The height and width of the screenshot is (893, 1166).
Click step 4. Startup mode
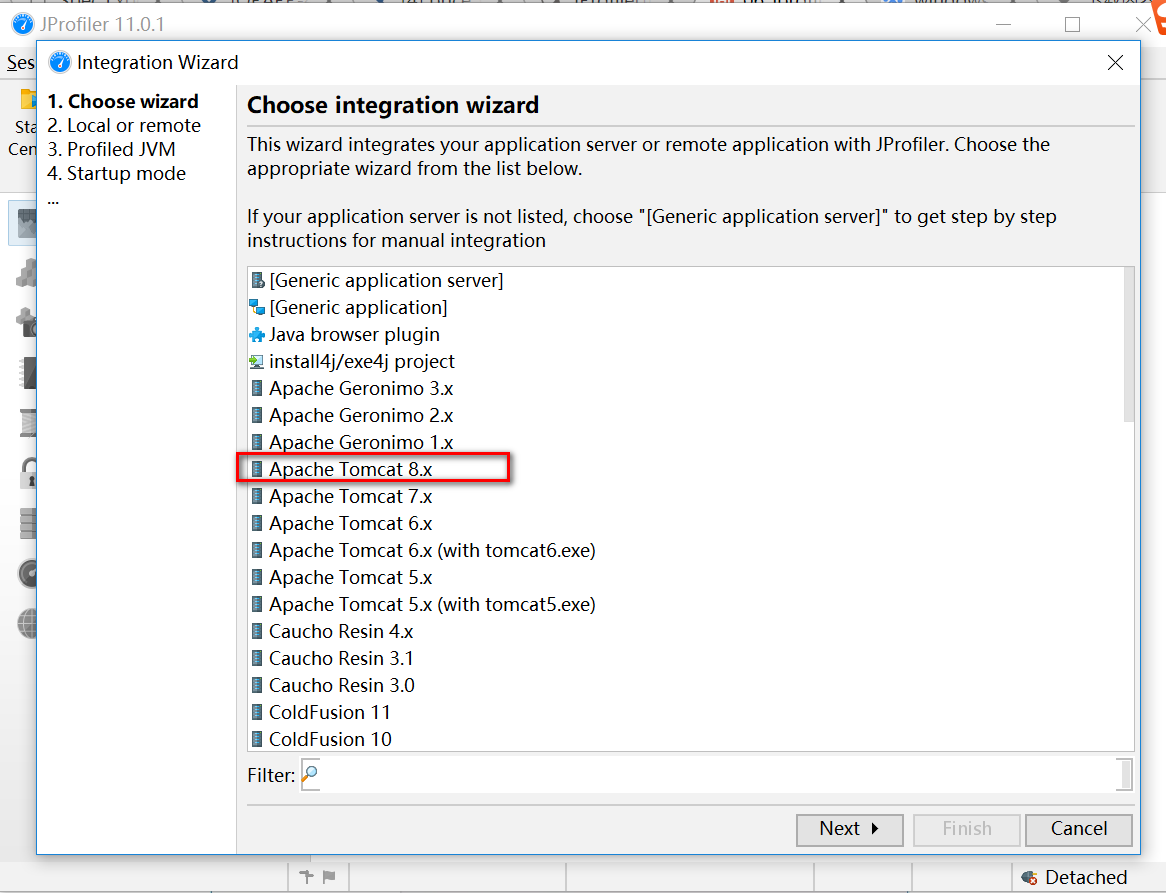tap(116, 173)
